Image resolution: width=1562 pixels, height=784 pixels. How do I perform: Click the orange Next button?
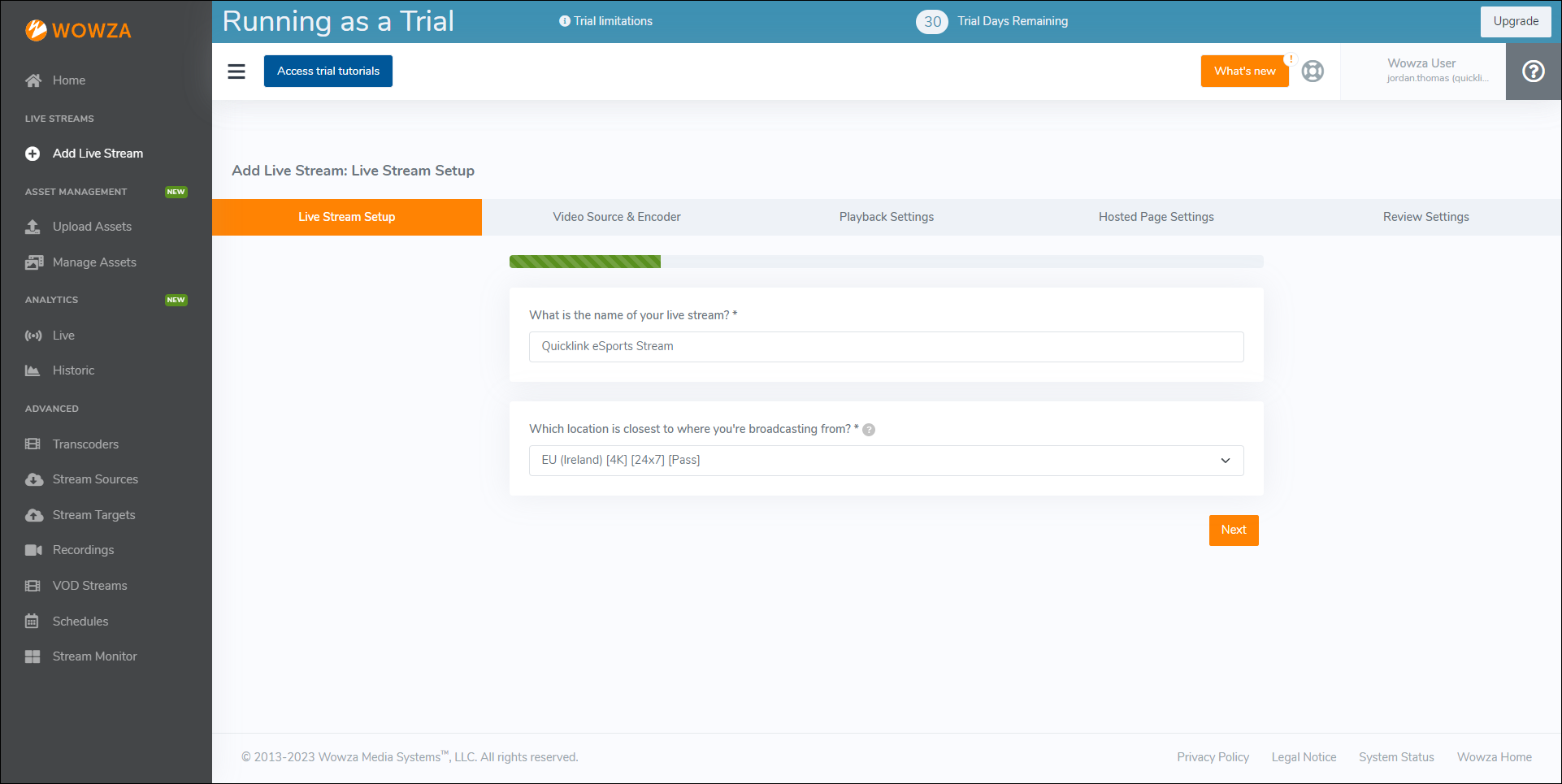pyautogui.click(x=1233, y=531)
